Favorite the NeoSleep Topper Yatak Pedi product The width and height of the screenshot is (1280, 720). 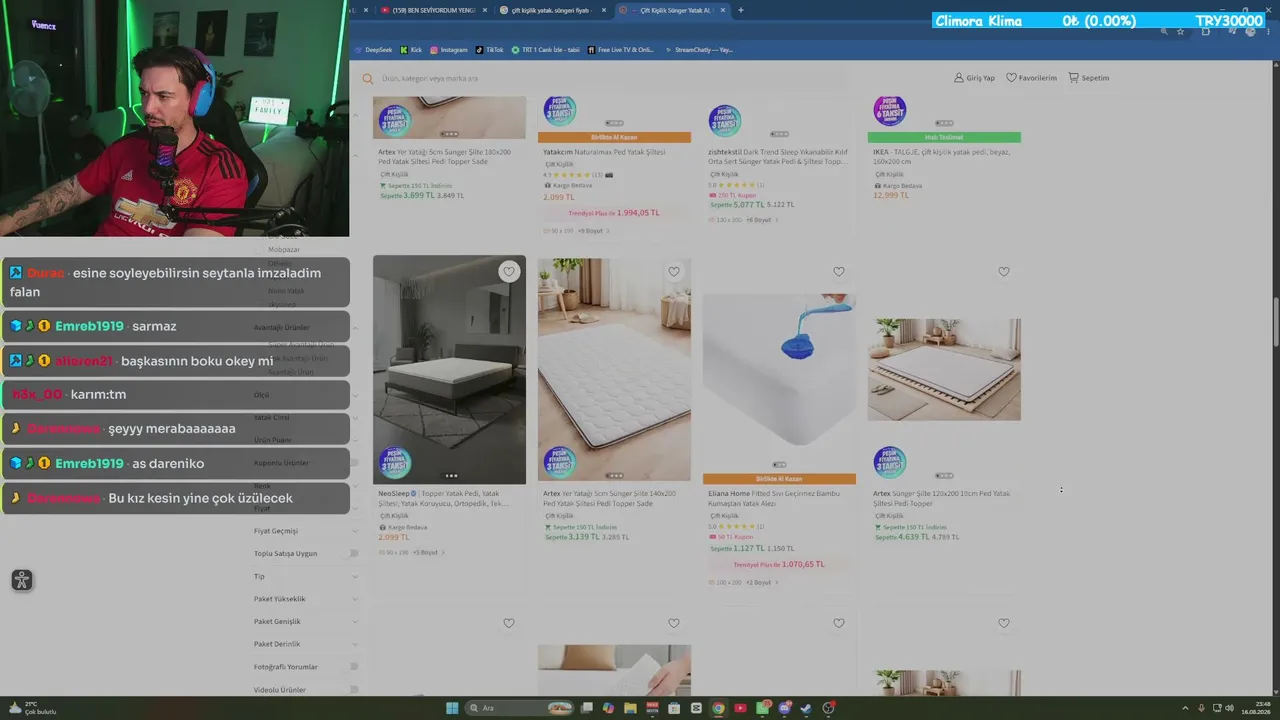[509, 272]
